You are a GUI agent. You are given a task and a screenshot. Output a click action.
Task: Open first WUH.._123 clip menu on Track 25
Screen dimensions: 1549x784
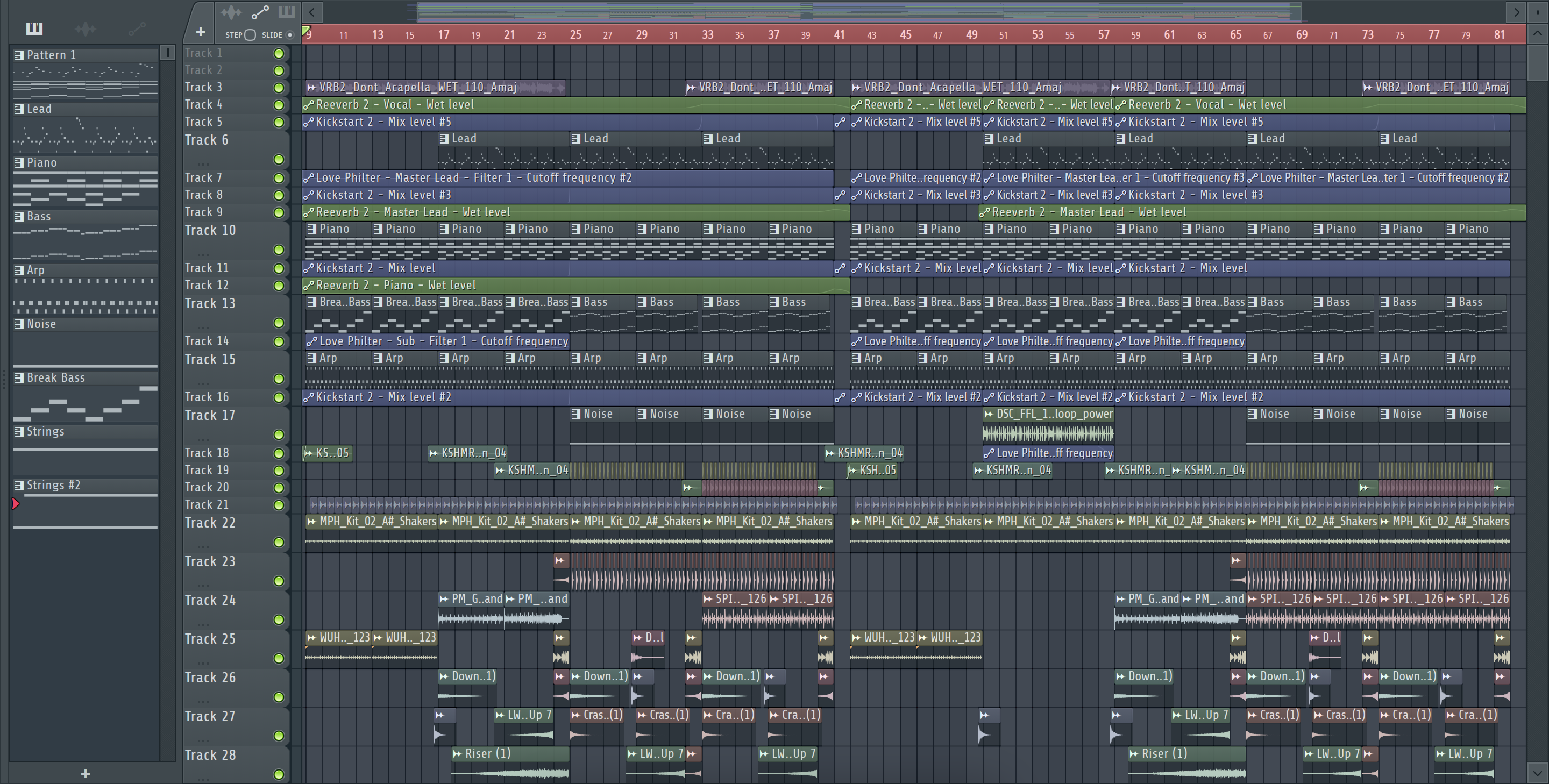[x=311, y=638]
